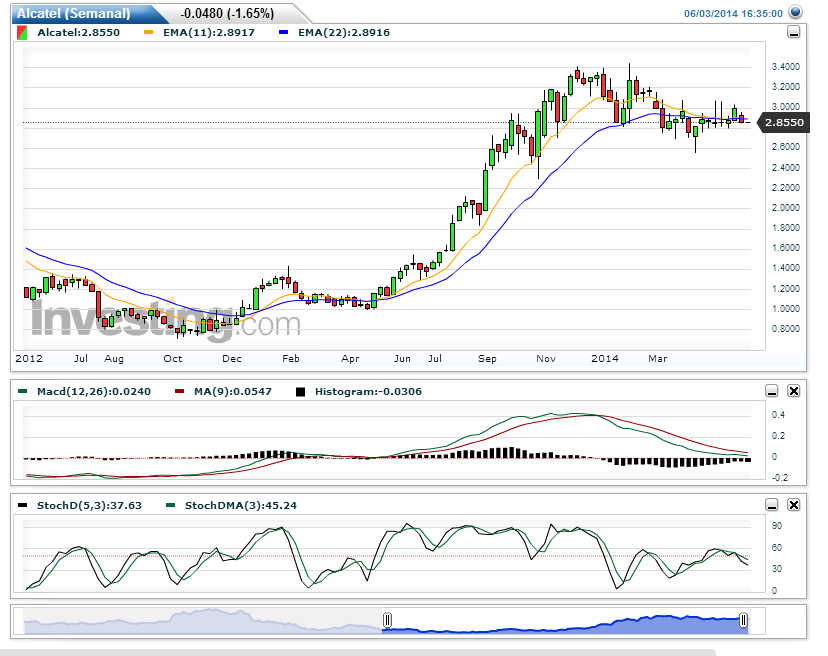Minimize the Macd indicator panel
This screenshot has height=656, width=828.
[x=771, y=391]
